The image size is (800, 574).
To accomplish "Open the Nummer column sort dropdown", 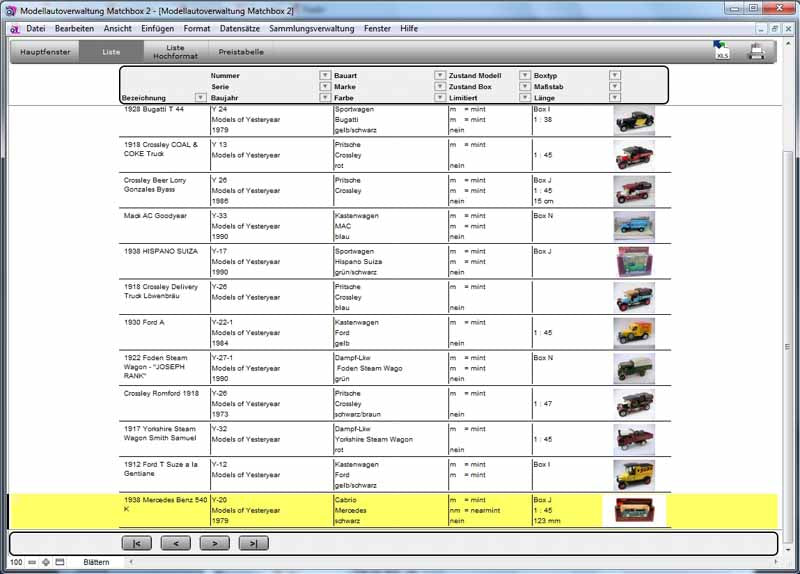I will coord(324,75).
